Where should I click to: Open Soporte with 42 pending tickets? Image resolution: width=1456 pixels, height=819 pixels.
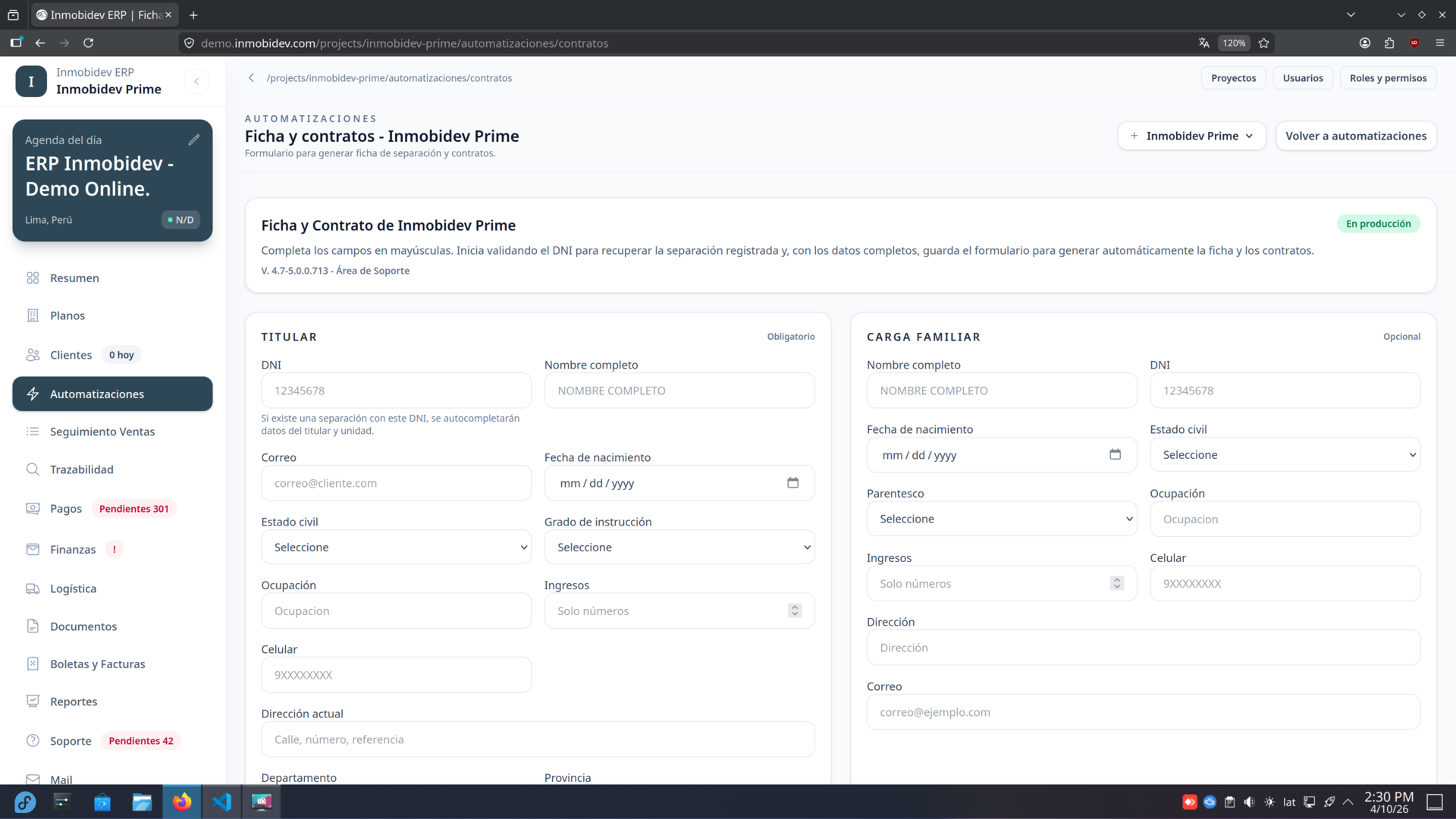71,741
